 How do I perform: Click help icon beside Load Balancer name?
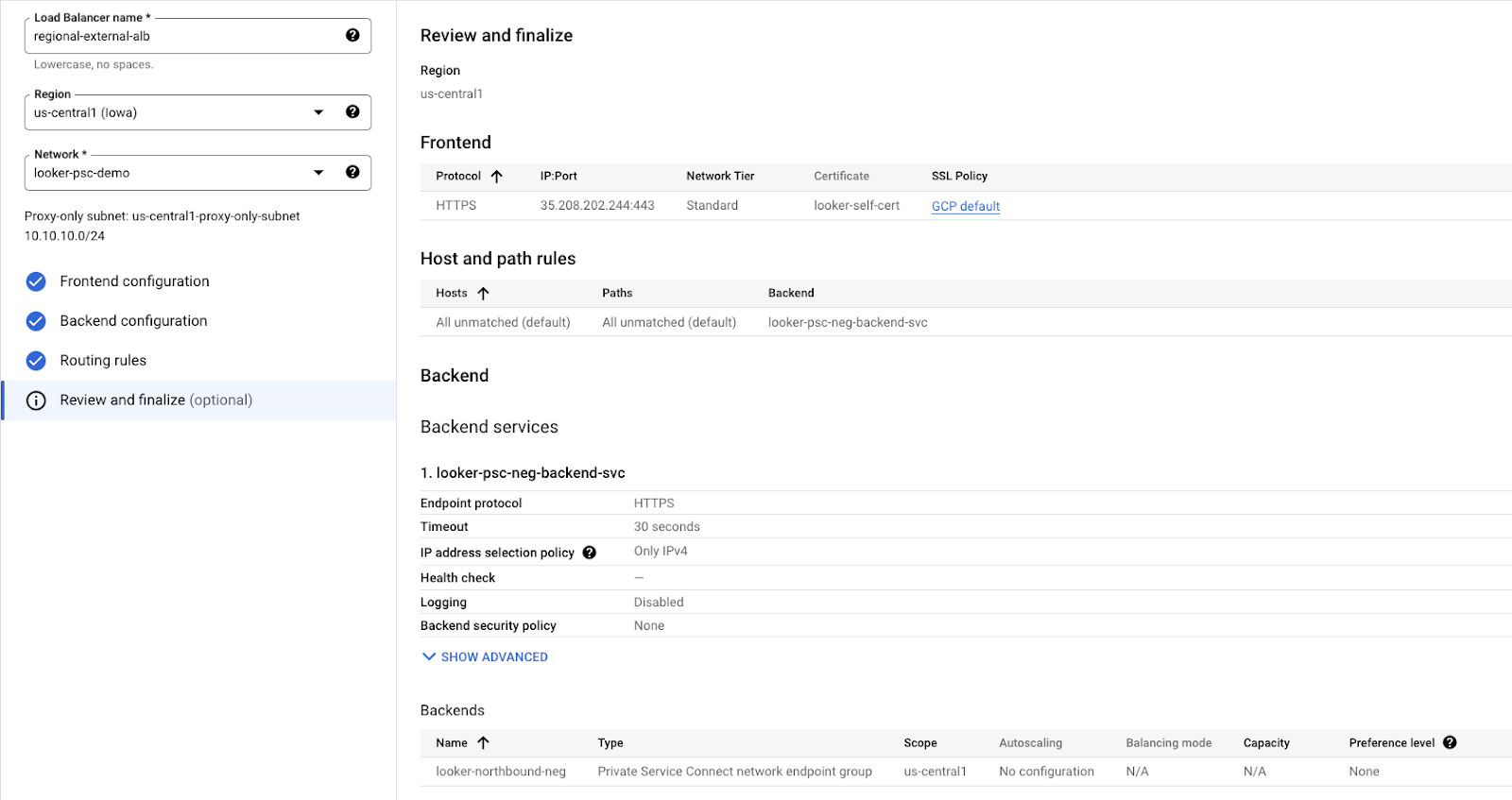(352, 36)
